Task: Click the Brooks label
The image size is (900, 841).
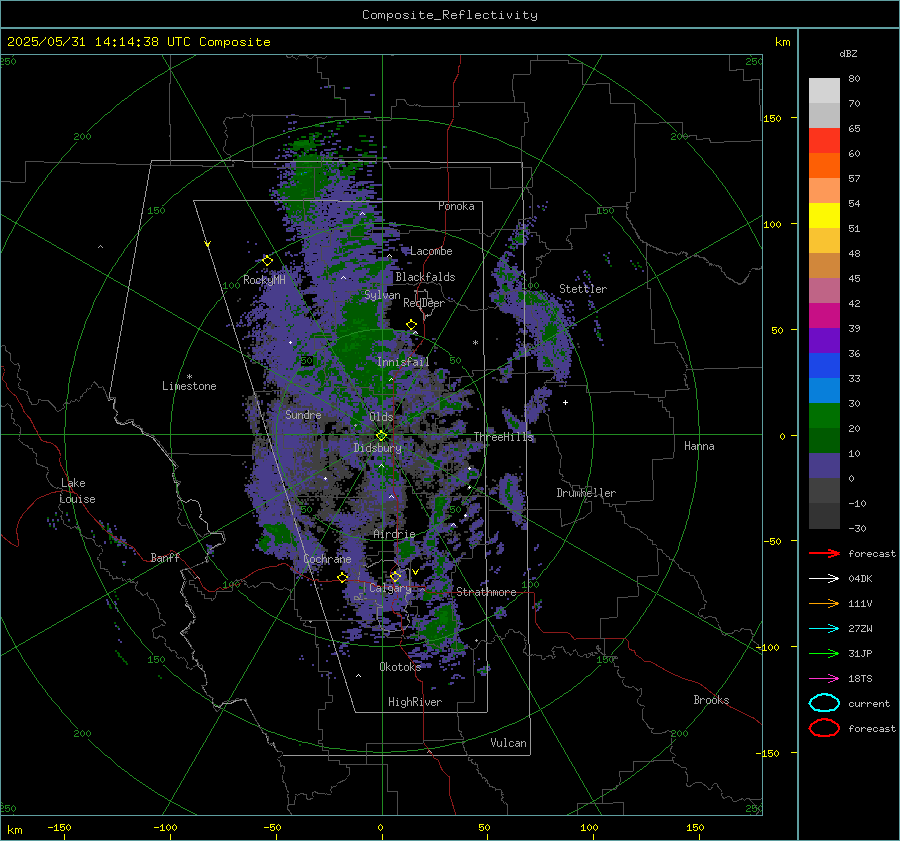Action: click(711, 700)
